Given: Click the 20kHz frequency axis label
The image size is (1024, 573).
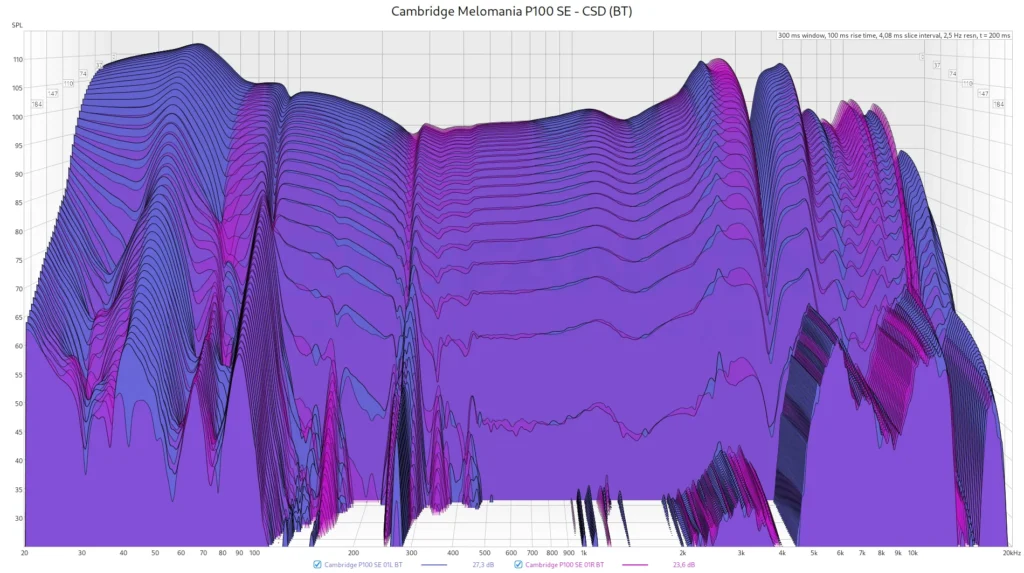Looking at the screenshot, I should (1012, 553).
